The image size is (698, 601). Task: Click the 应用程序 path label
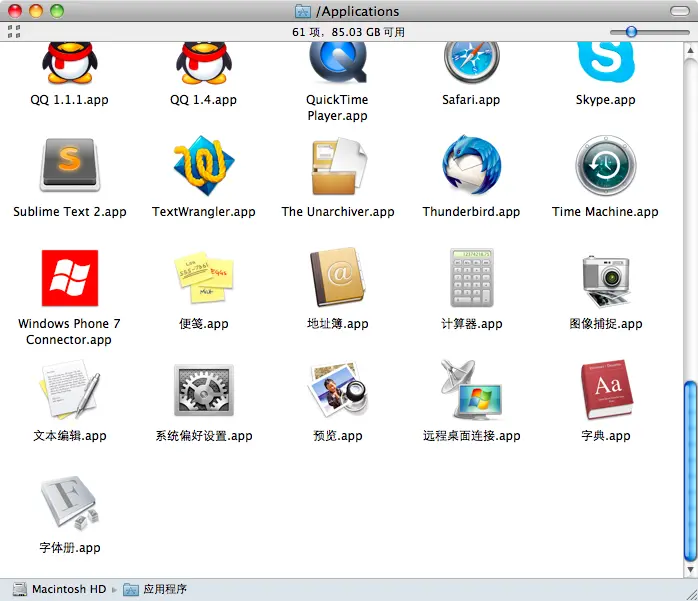(x=165, y=589)
